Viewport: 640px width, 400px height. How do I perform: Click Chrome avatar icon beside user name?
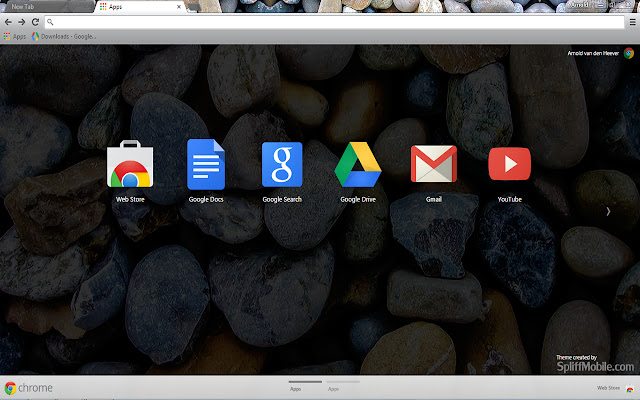(x=629, y=53)
